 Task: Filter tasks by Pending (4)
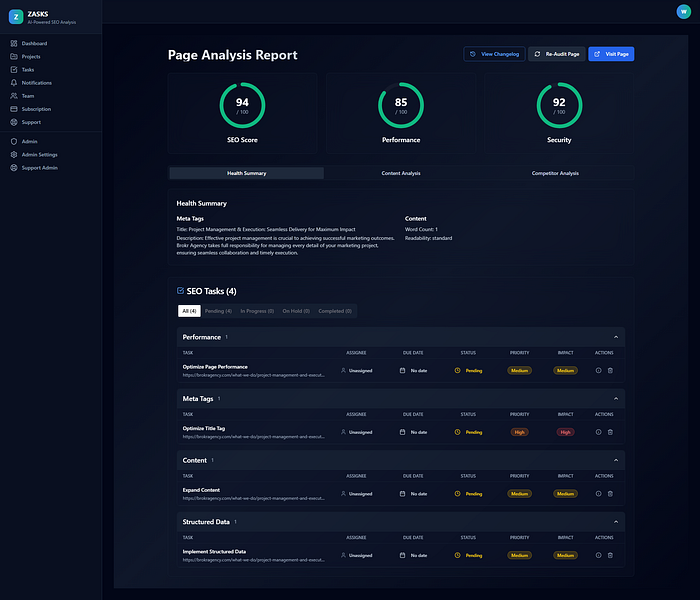220,311
